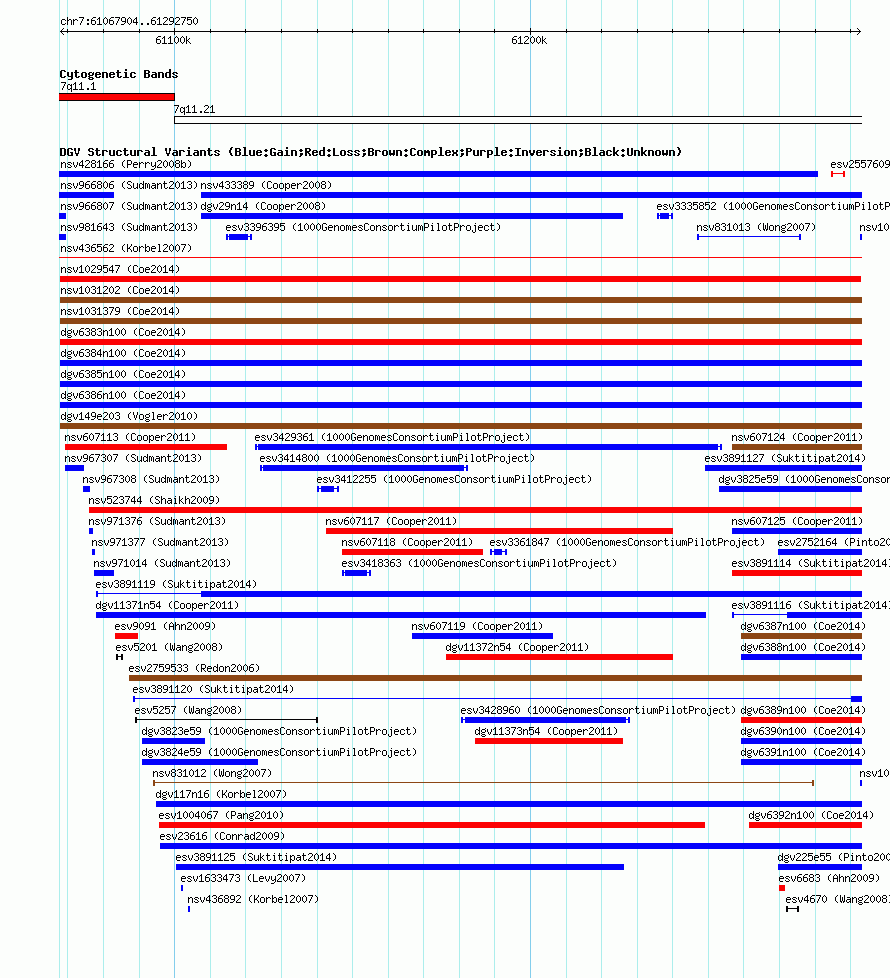Image resolution: width=890 pixels, height=978 pixels.
Task: Select dgv11372n54 (Cooper2011) label
Action: pyautogui.click(x=517, y=647)
